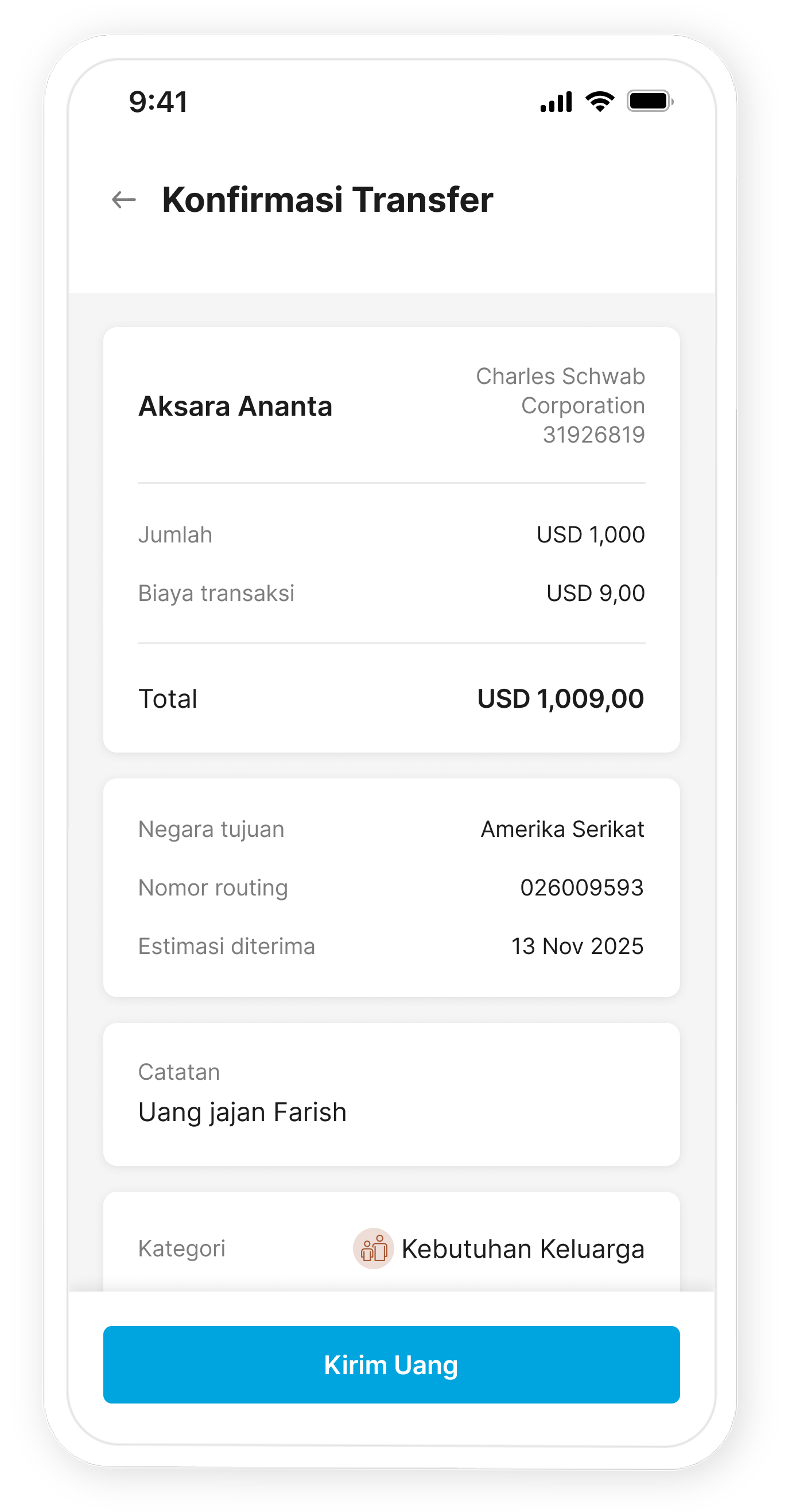792x1512 pixels.
Task: Tap the routing number 026009593
Action: [x=582, y=887]
